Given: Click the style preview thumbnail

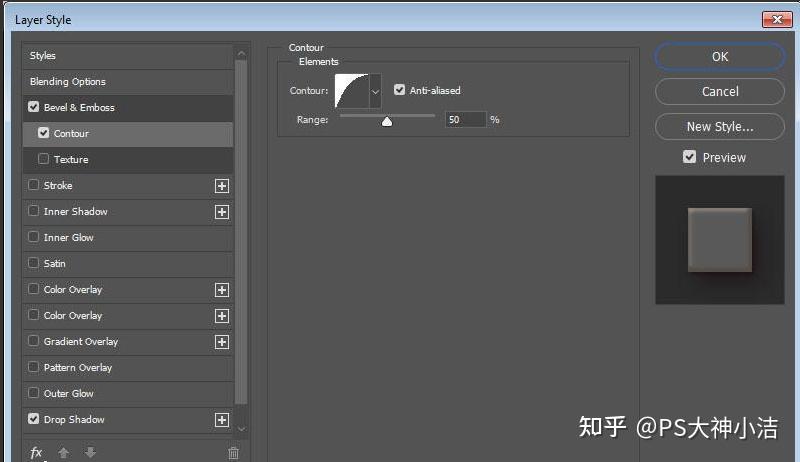Looking at the screenshot, I should click(x=719, y=240).
